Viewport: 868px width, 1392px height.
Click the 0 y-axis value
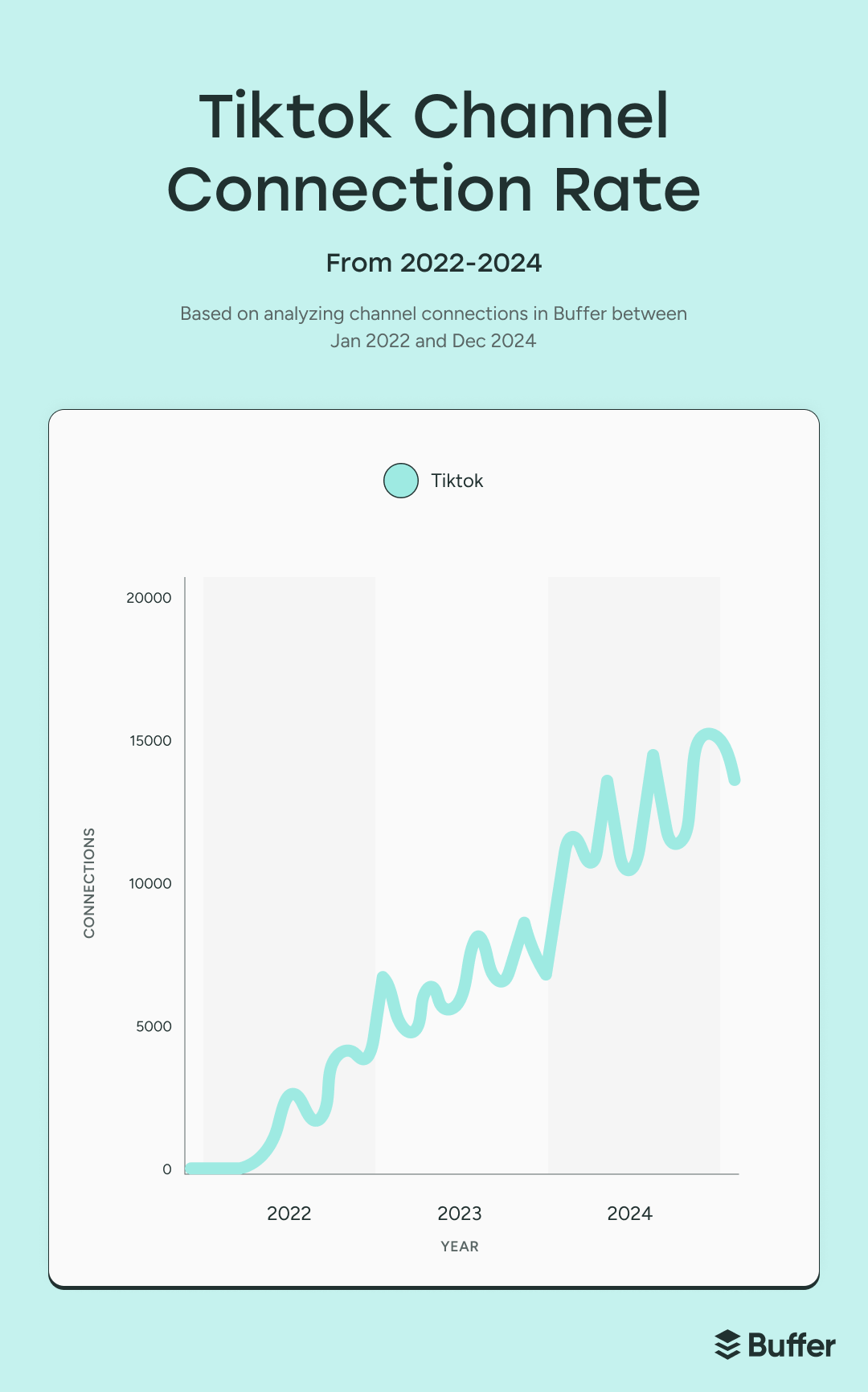click(x=167, y=1169)
